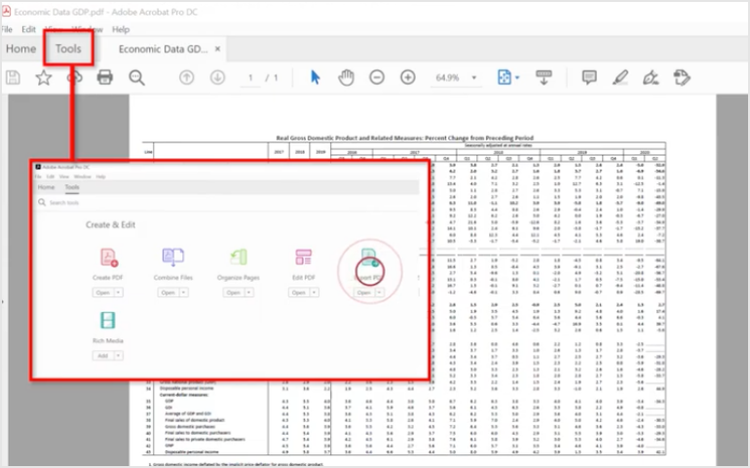
Task: Print the document using printer icon
Action: coord(105,78)
